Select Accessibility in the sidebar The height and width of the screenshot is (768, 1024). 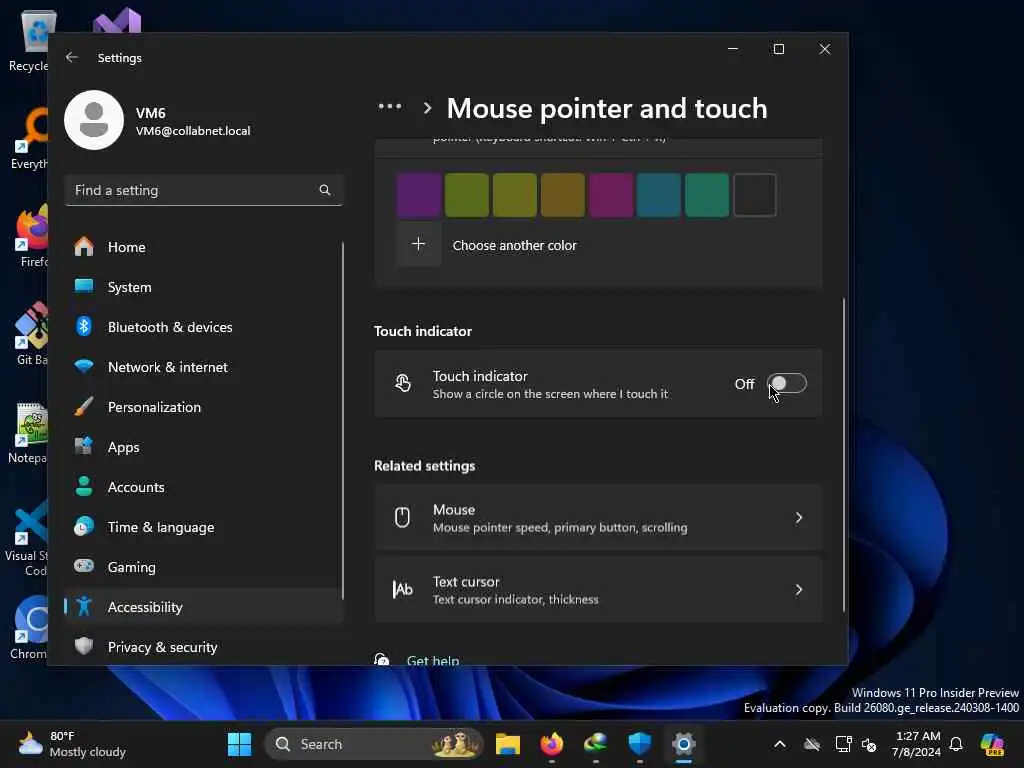[204, 607]
